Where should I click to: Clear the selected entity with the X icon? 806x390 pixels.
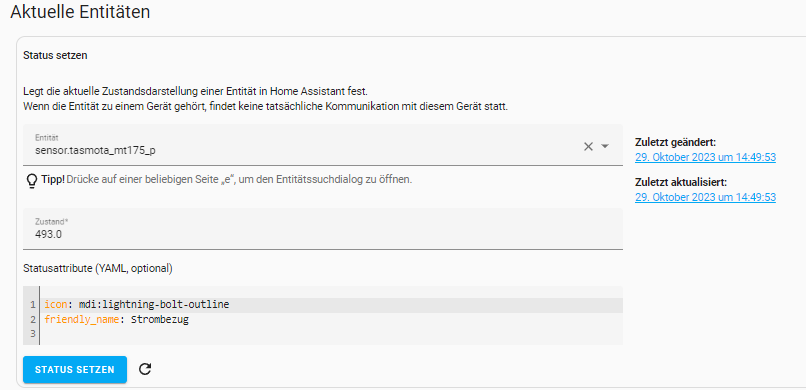coord(588,146)
